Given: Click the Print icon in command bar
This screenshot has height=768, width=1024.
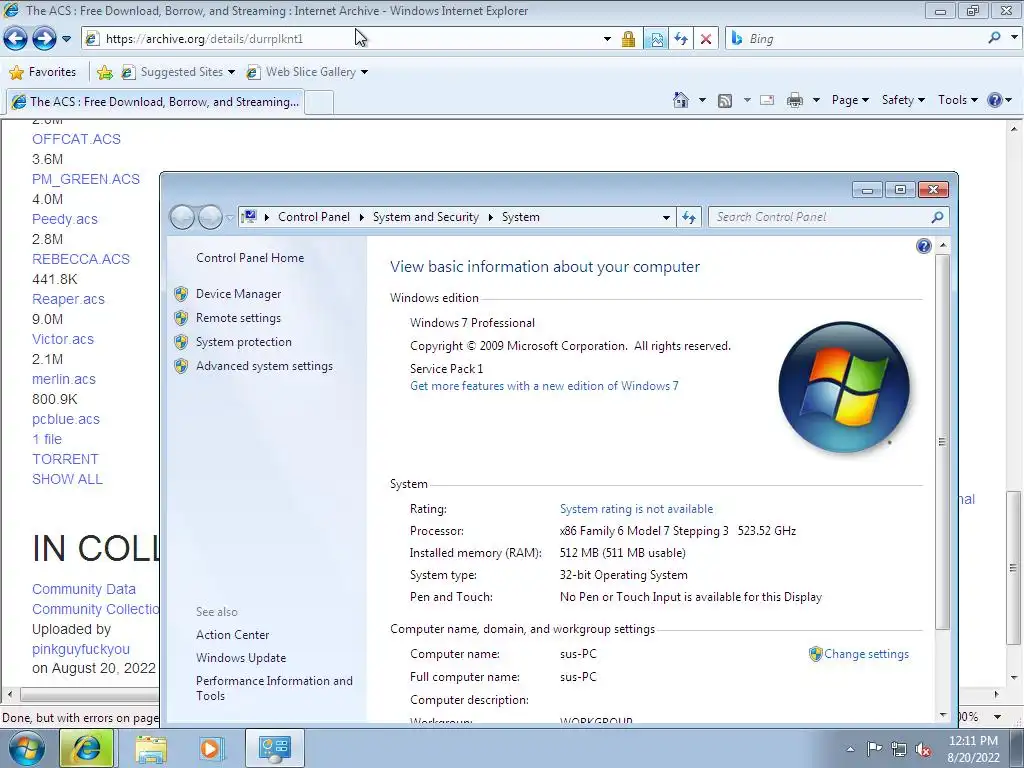Looking at the screenshot, I should click(x=795, y=100).
